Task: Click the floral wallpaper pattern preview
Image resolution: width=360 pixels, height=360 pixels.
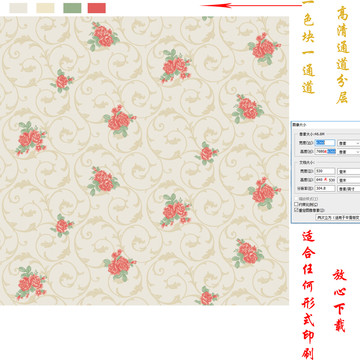Action: tap(144, 161)
